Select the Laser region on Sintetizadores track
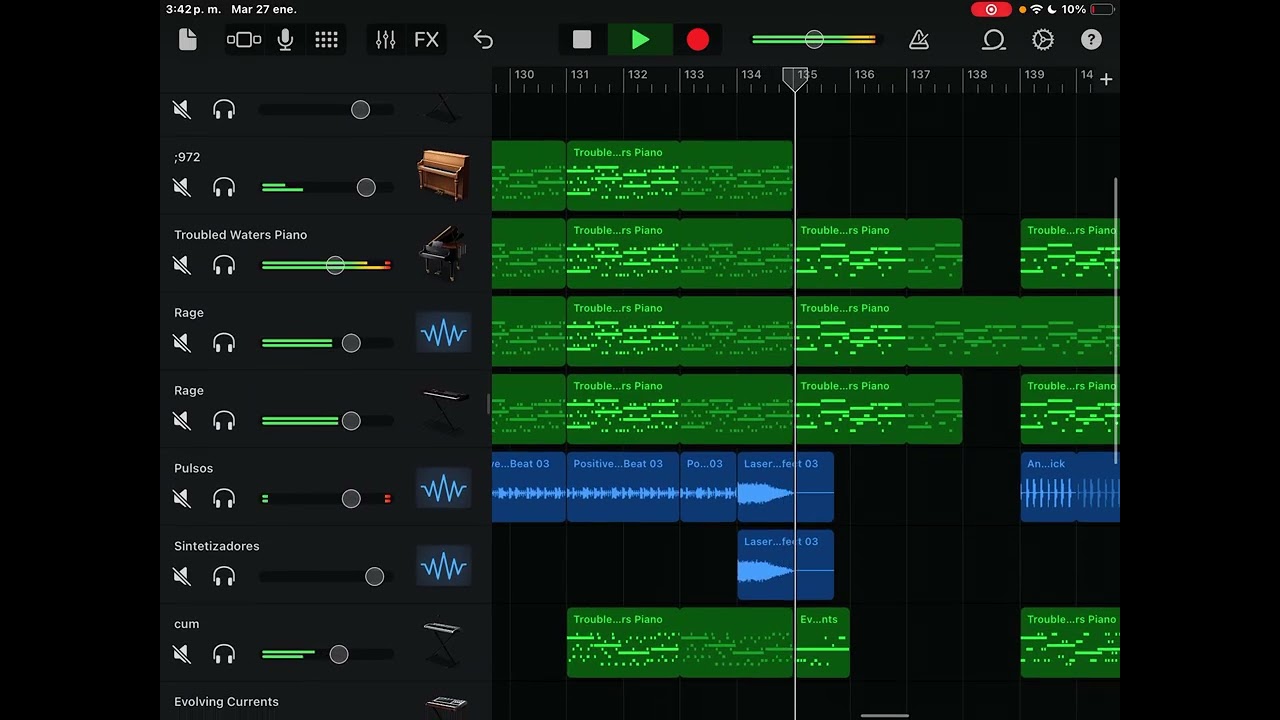 coord(785,565)
